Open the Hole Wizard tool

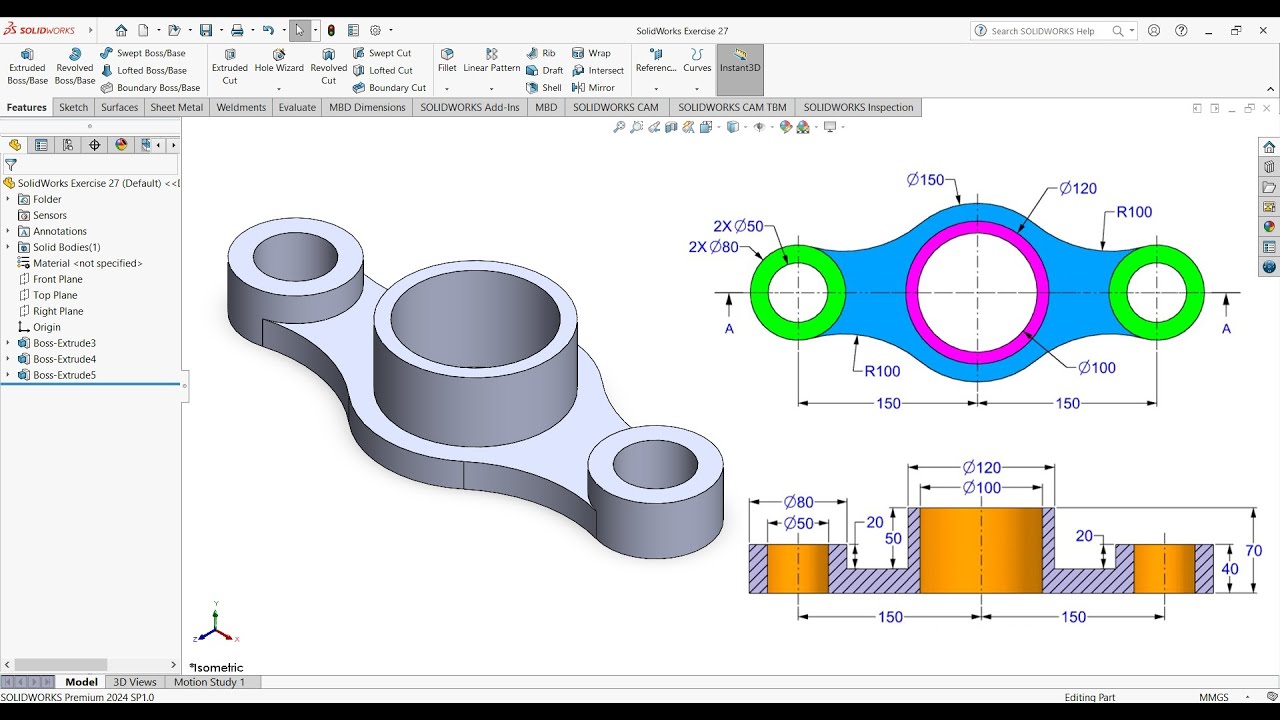[279, 60]
